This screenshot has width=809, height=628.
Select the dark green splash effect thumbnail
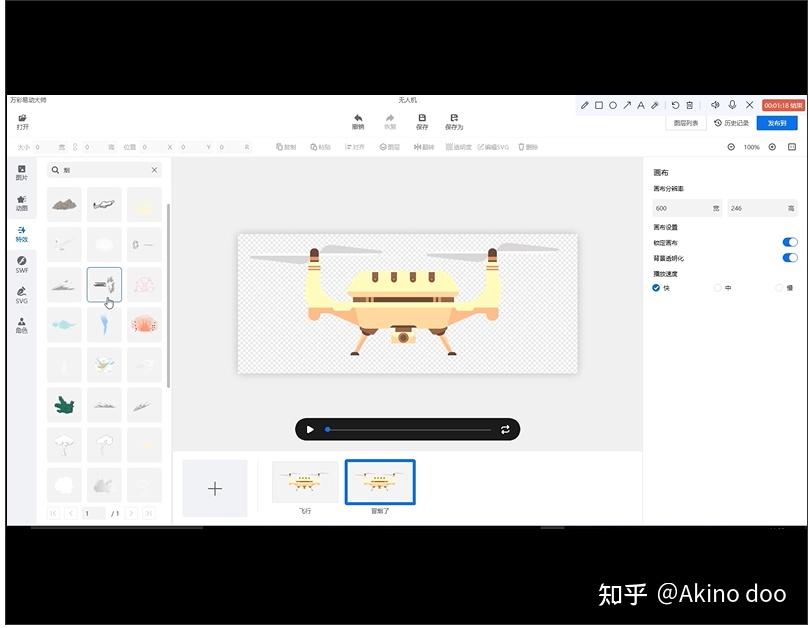[x=64, y=405]
